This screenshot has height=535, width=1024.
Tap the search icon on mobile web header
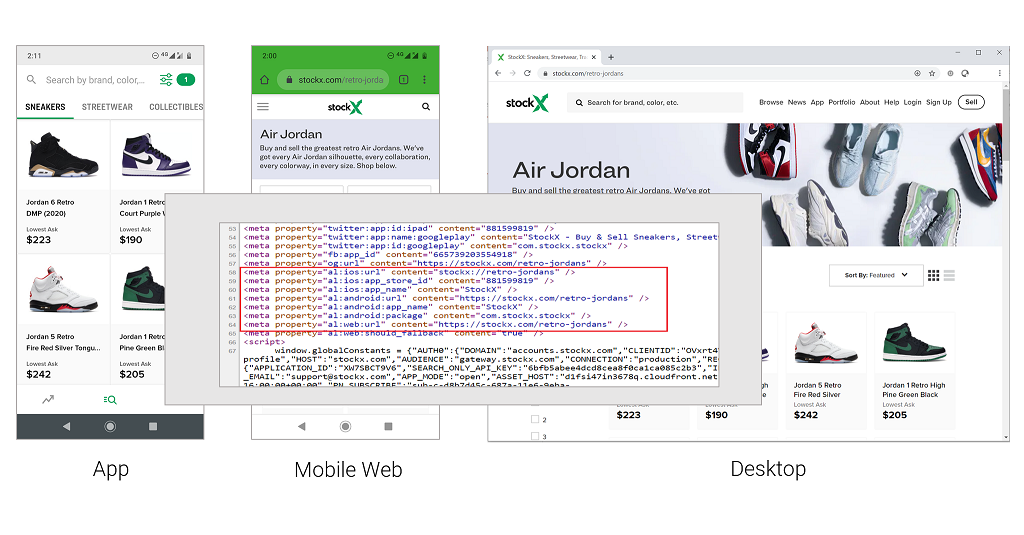click(426, 106)
